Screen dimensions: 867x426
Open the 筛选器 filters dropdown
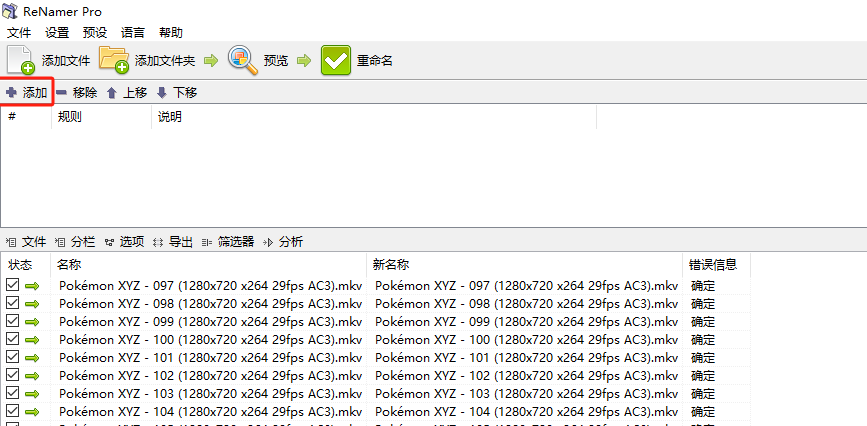228,242
